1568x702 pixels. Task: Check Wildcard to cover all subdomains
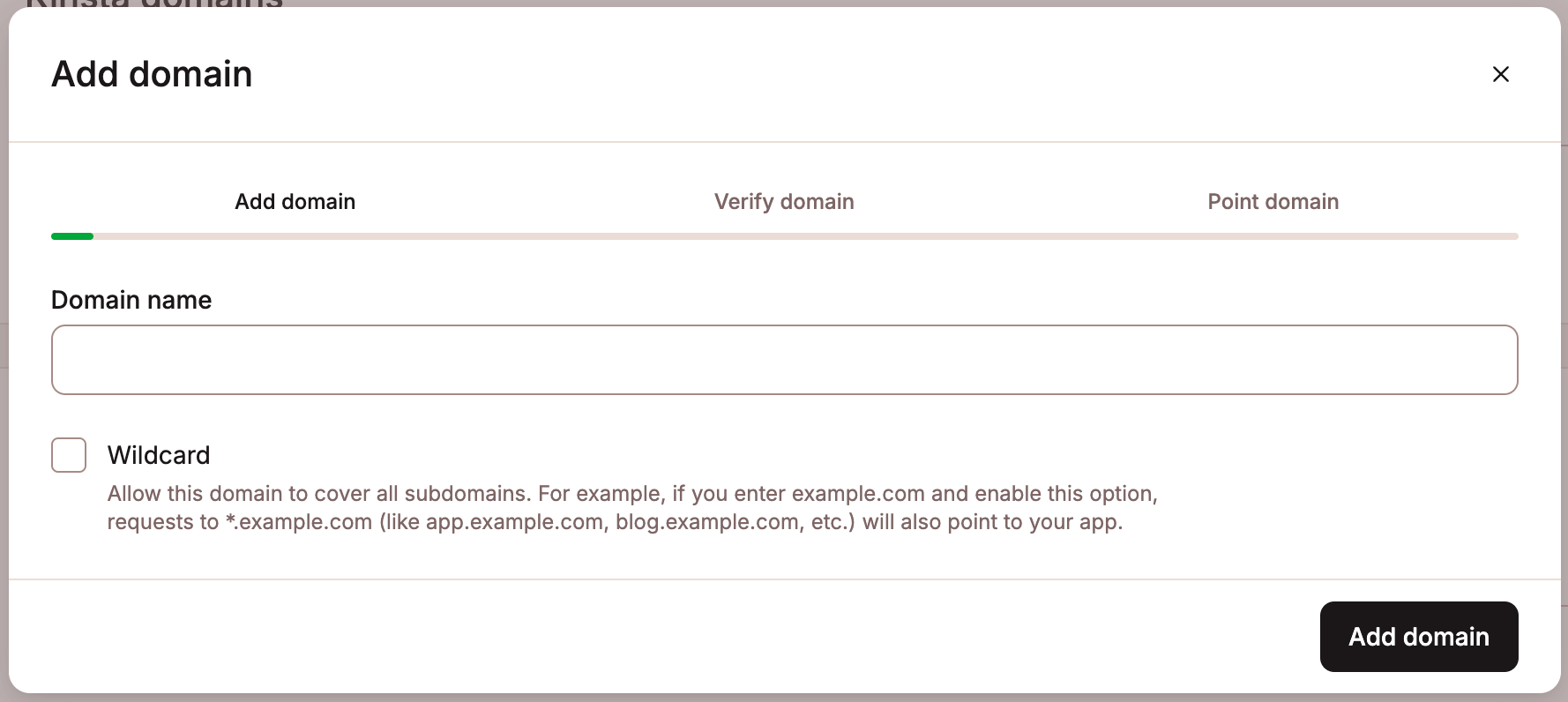[x=68, y=455]
